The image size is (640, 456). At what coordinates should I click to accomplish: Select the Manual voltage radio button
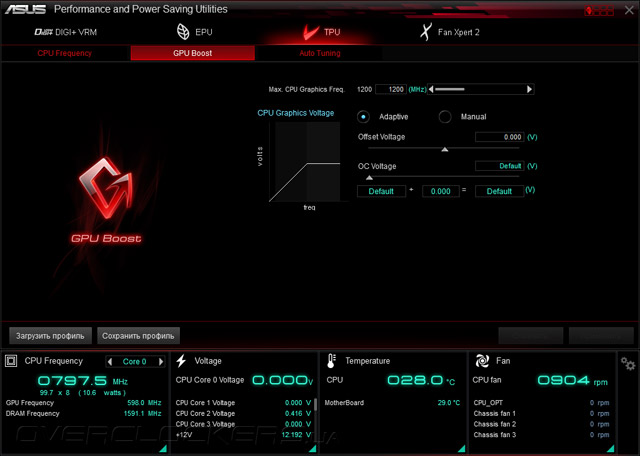(445, 117)
